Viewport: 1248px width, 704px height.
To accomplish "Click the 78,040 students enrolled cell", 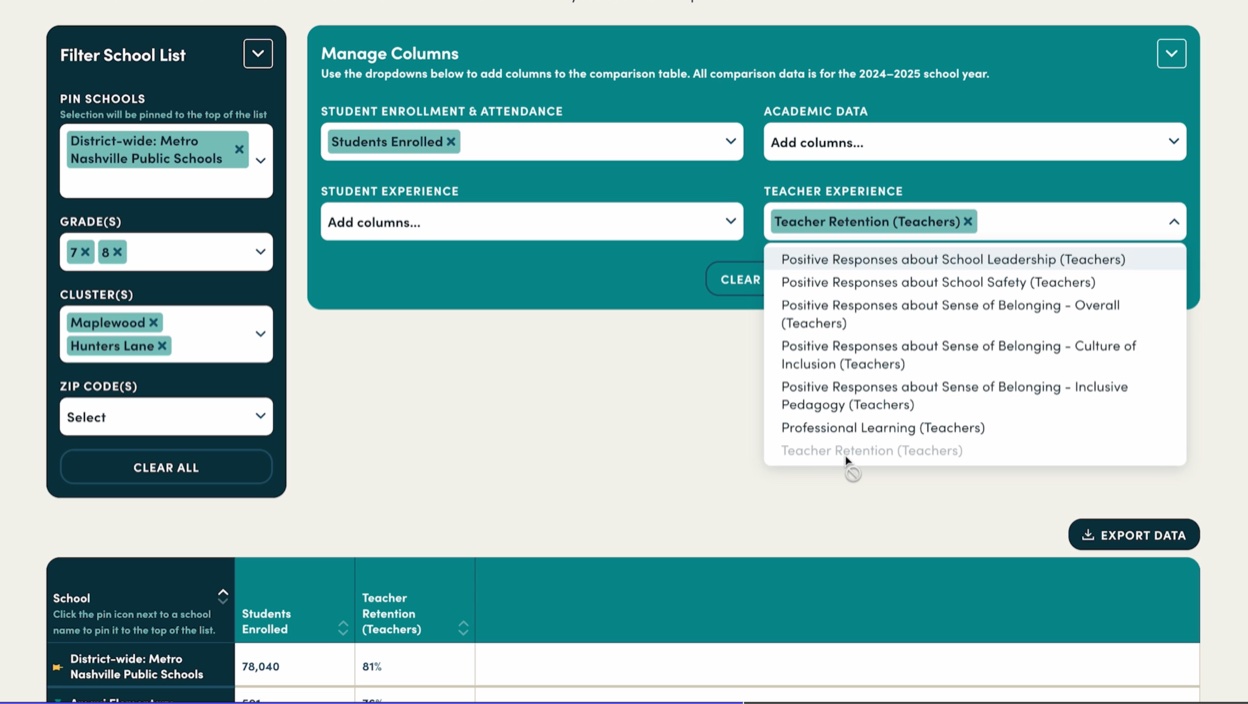I will (295, 666).
